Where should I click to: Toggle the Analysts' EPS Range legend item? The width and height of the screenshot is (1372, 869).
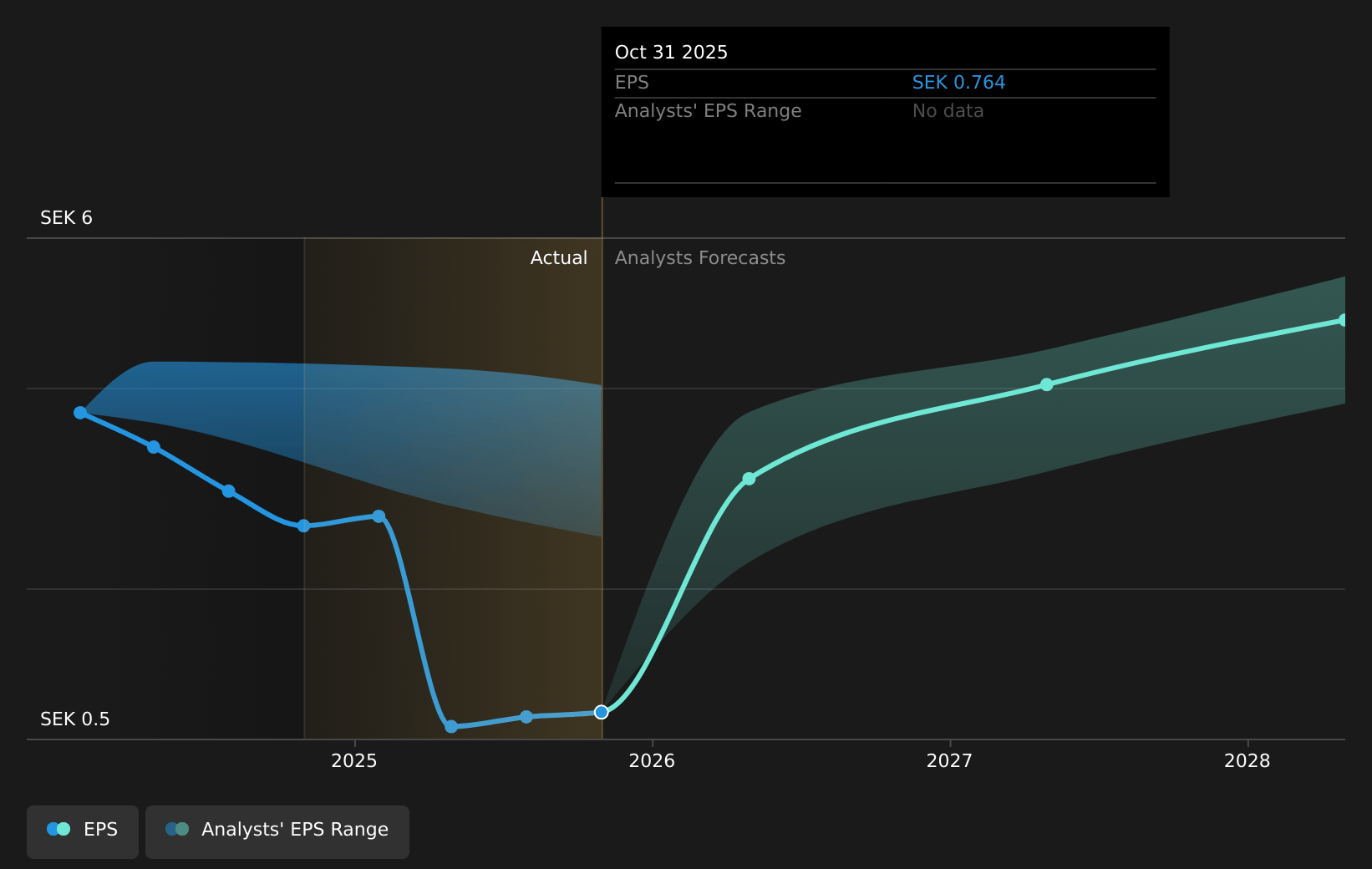277,830
